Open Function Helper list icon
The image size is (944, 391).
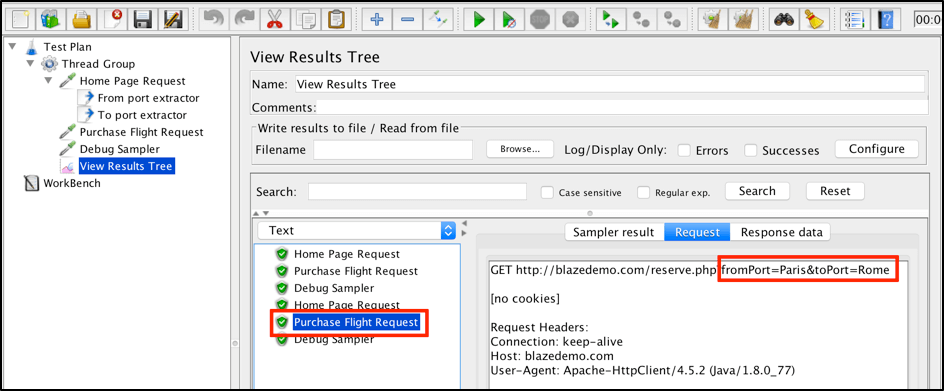pyautogui.click(x=855, y=19)
